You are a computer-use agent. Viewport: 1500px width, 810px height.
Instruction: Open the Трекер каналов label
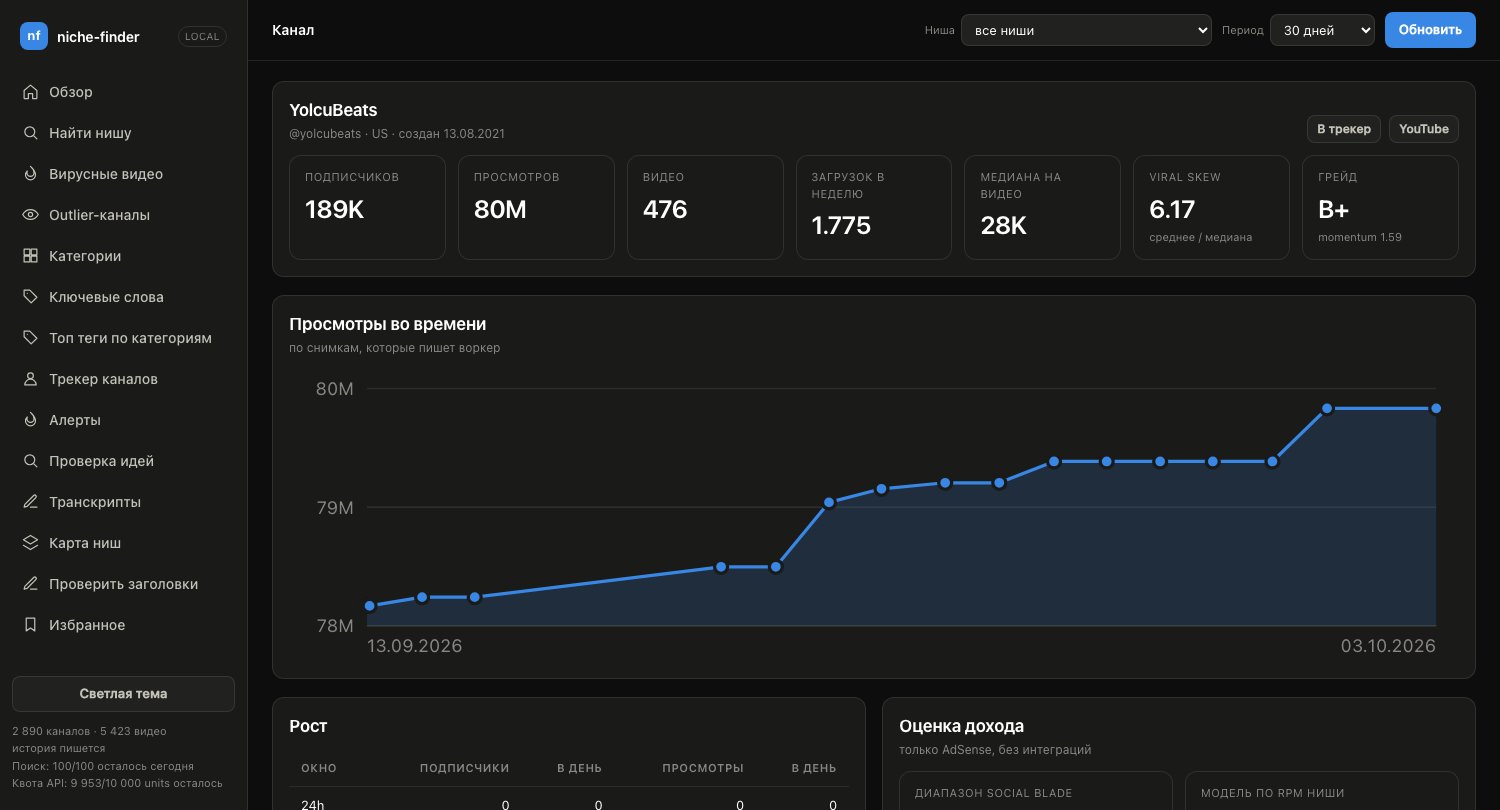103,379
